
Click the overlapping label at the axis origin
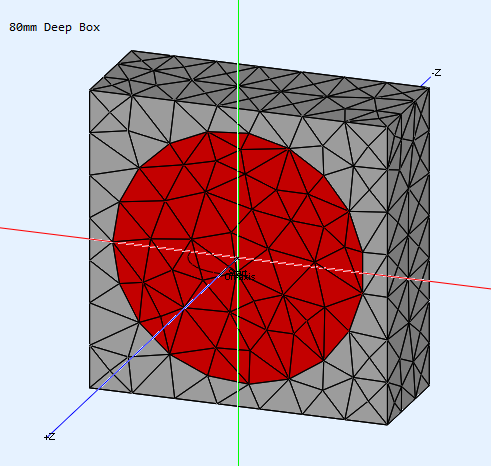tap(240, 275)
